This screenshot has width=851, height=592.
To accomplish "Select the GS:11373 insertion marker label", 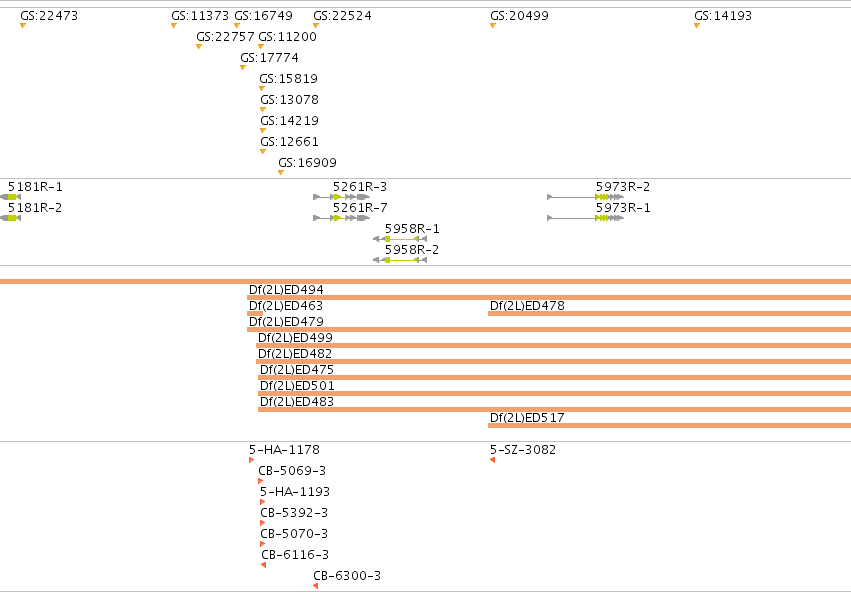I will 200,16.
